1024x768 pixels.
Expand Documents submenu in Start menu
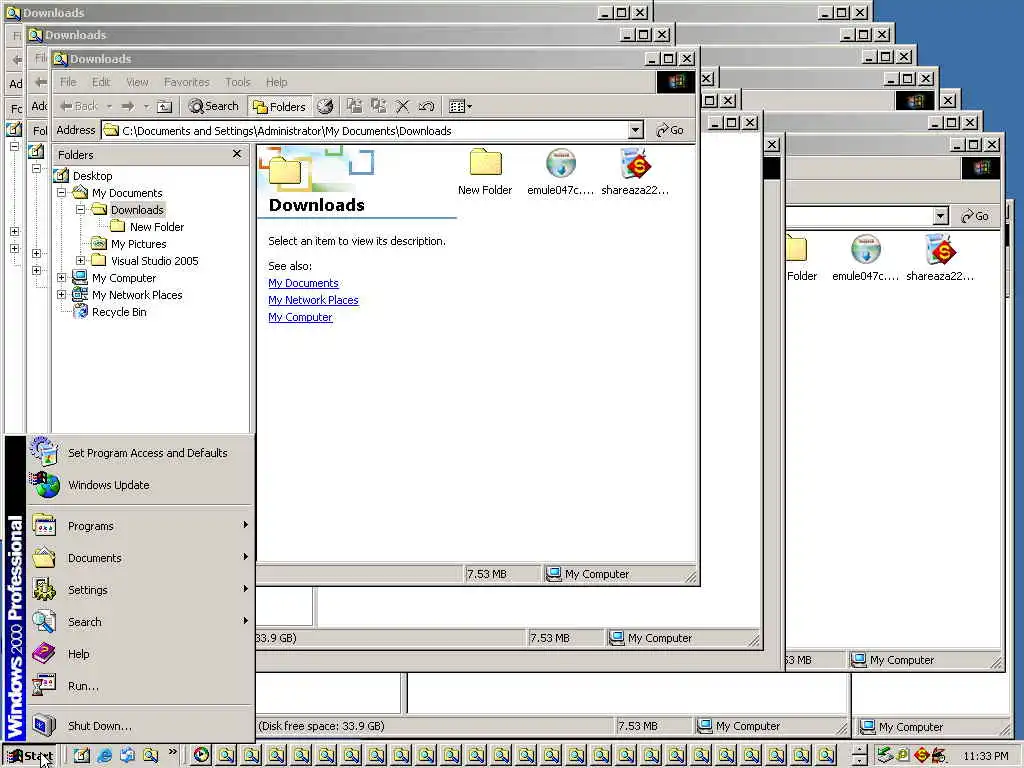tap(140, 558)
